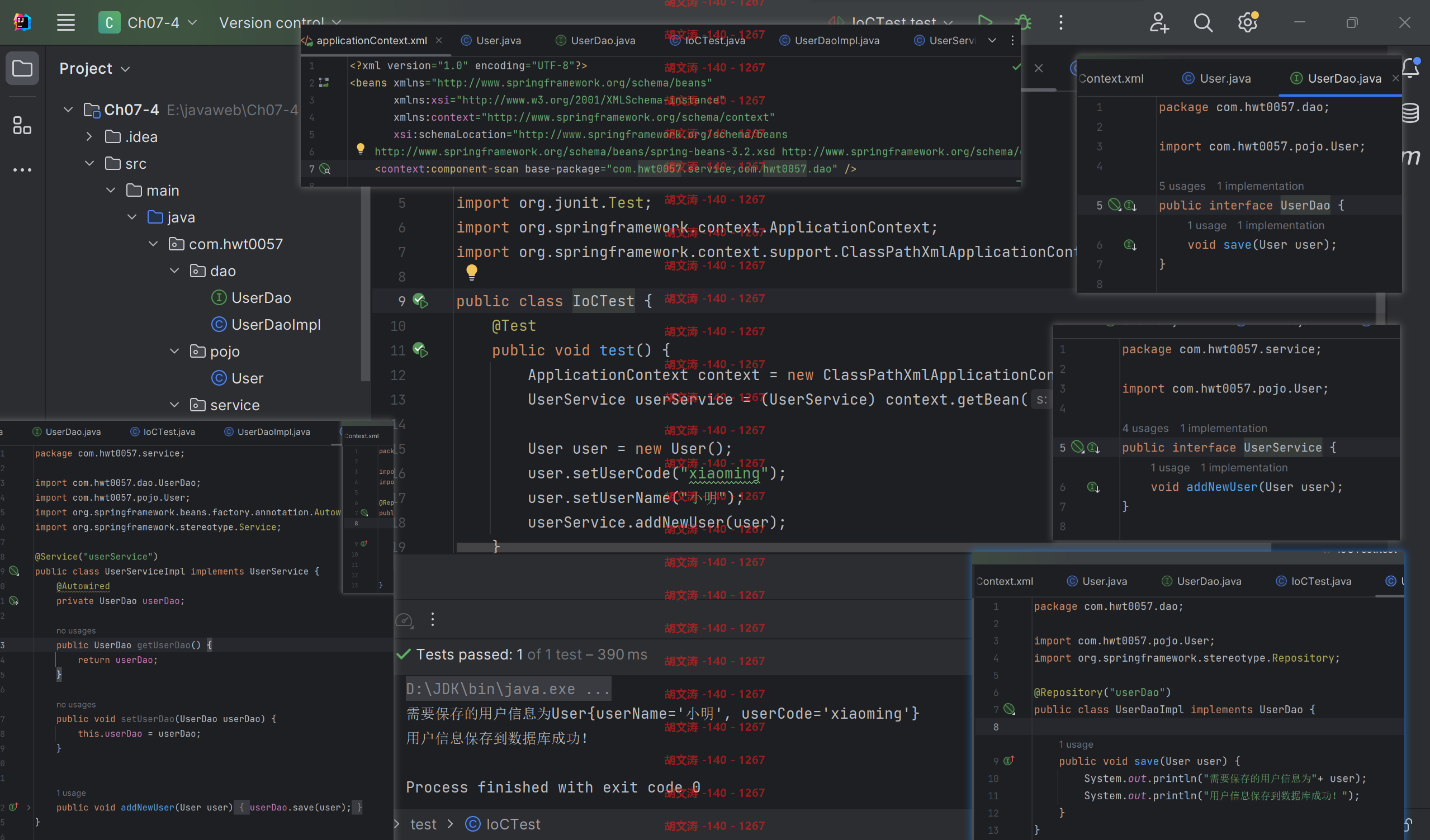The width and height of the screenshot is (1430, 840).
Task: Open more run actions menu
Action: [1060, 23]
